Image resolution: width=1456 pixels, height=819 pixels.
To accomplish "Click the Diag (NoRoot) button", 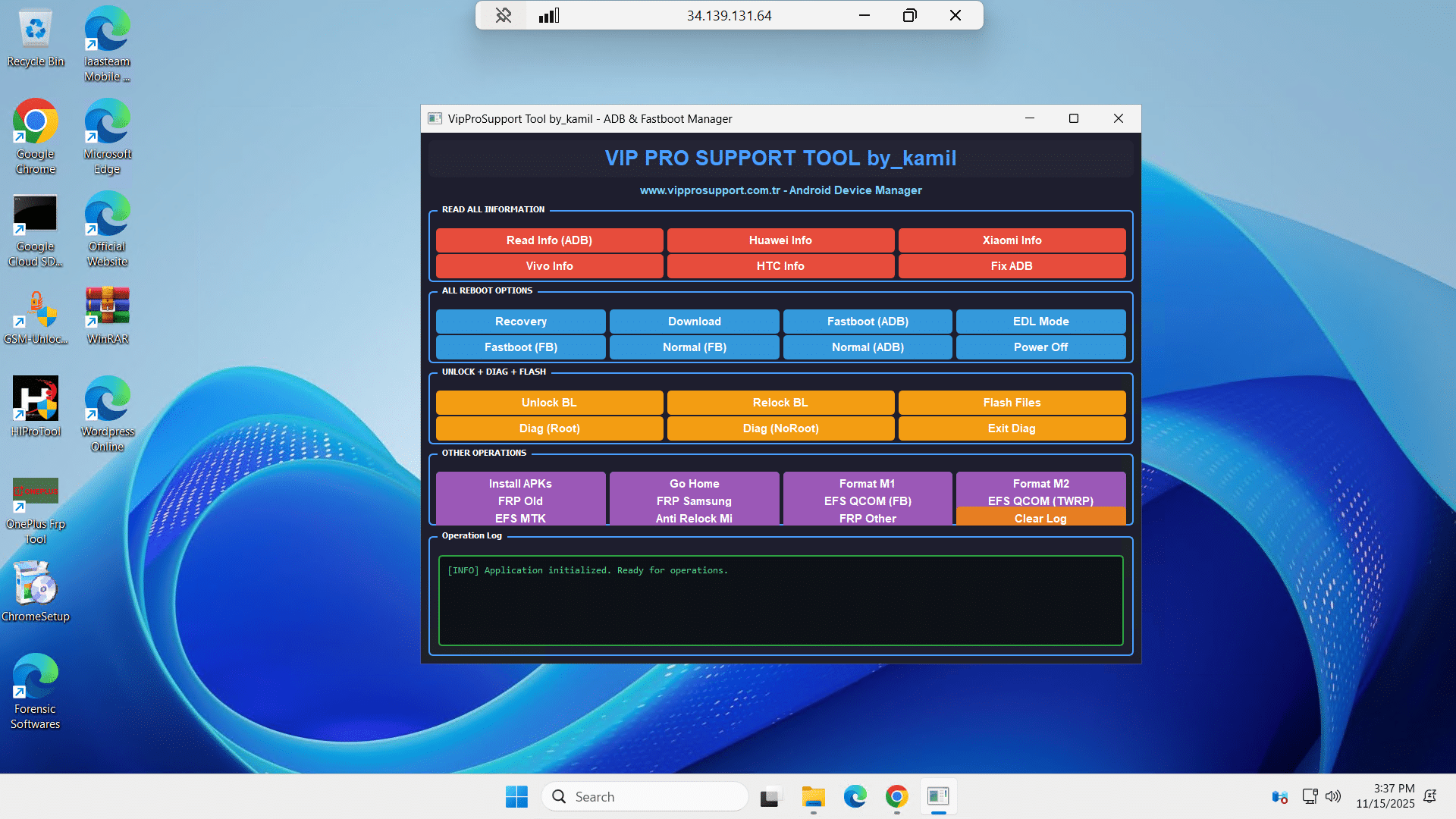I will coord(780,428).
